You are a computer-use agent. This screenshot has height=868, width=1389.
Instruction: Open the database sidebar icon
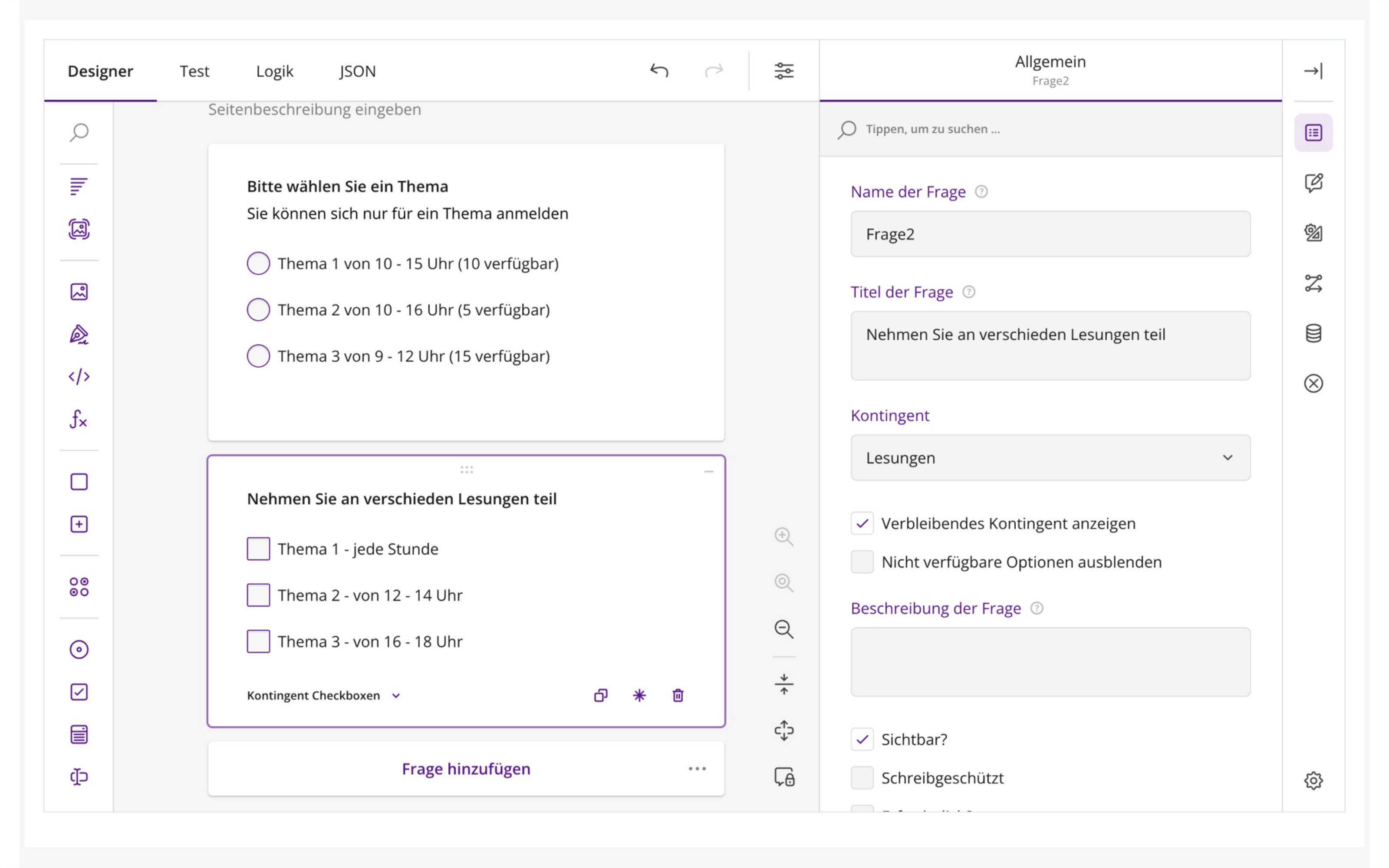[x=1313, y=333]
